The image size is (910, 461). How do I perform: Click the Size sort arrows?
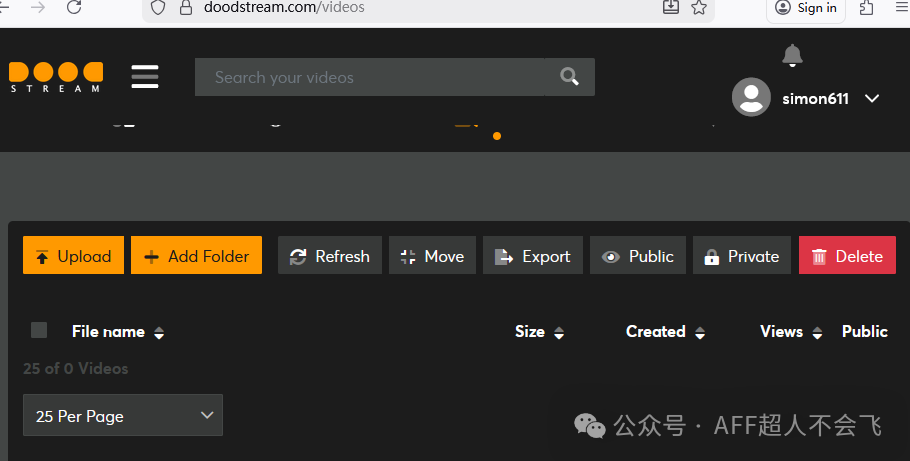point(559,333)
